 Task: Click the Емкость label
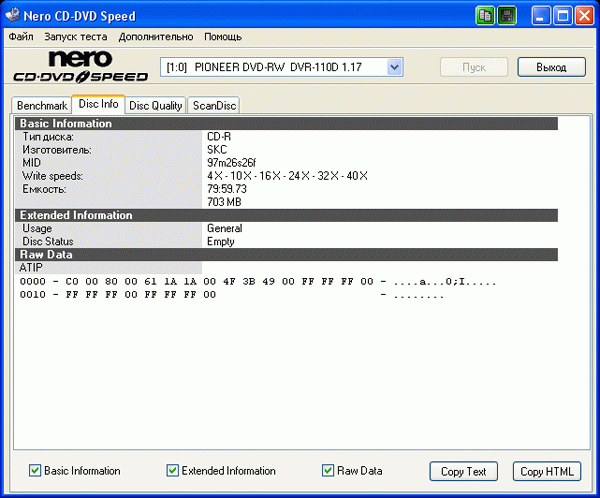[x=44, y=189]
